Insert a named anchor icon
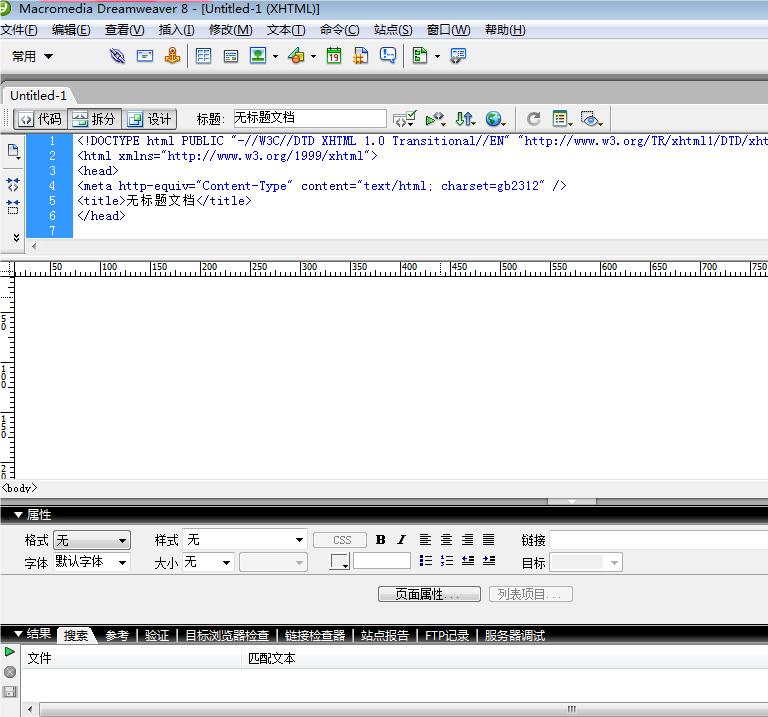Screen dimensions: 768x717 [172, 56]
